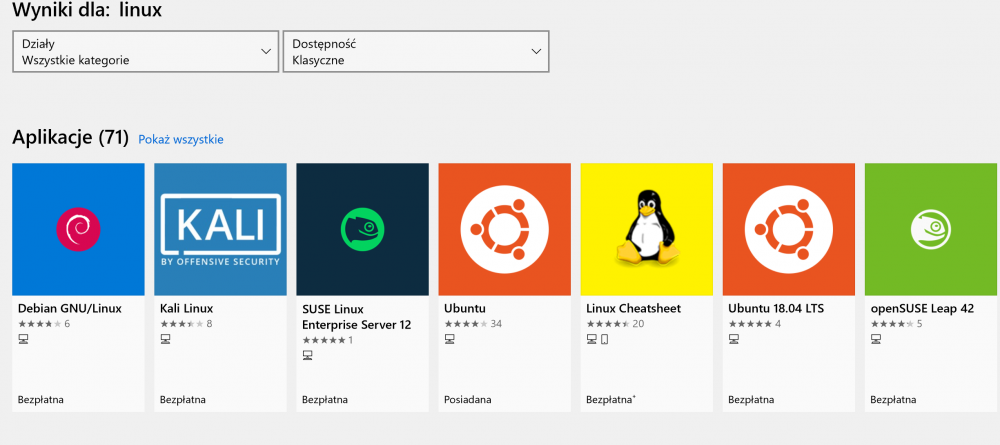This screenshot has height=445, width=1000.
Task: Click the openSUSE Leap 42 title
Action: (x=922, y=309)
